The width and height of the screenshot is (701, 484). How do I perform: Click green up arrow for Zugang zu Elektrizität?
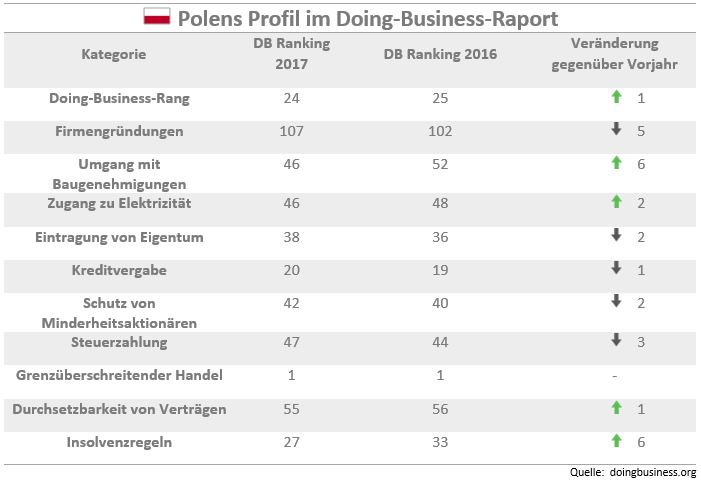click(616, 202)
